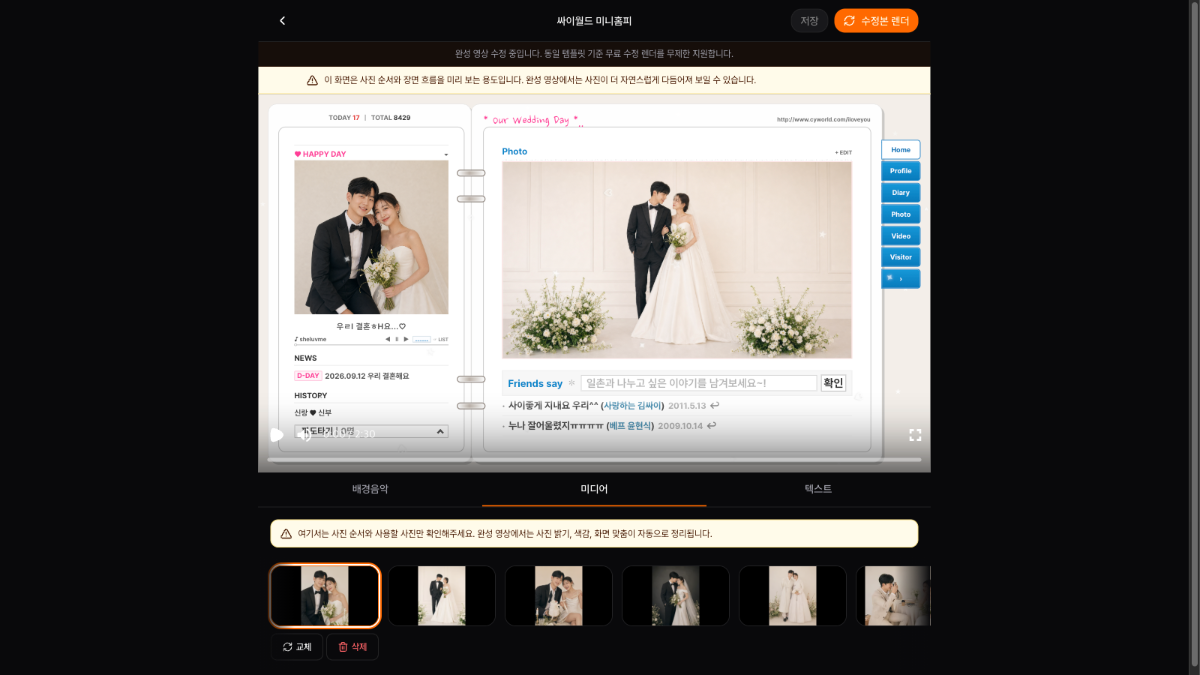Click the refresh icon inside 수정본 렌더 button

point(850,21)
